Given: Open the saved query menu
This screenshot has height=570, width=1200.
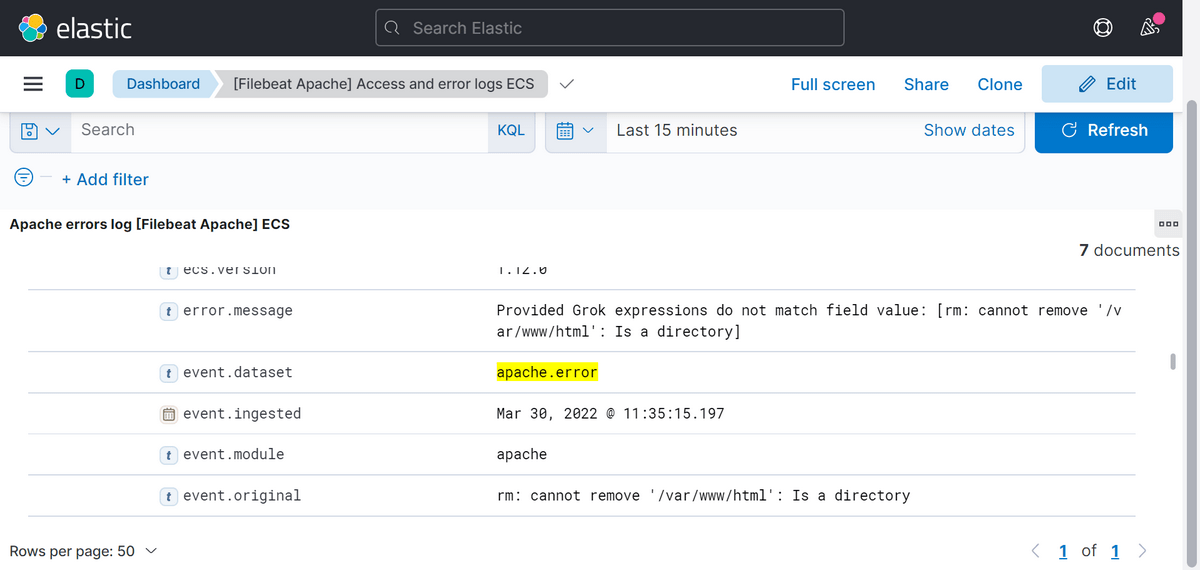Looking at the screenshot, I should pos(39,130).
